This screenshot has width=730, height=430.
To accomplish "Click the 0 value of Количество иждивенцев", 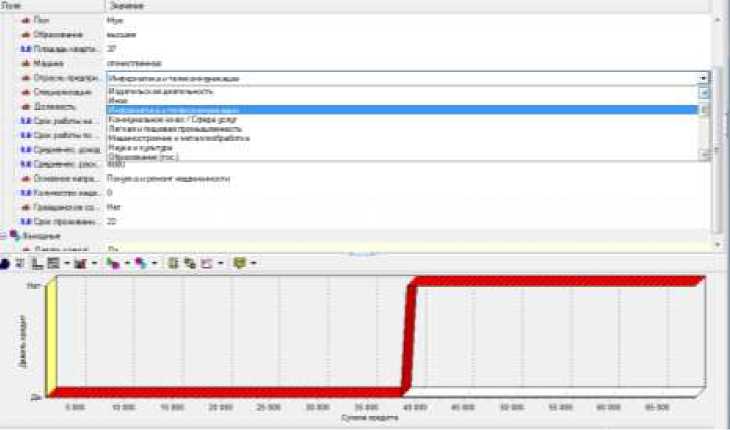I will tap(110, 193).
